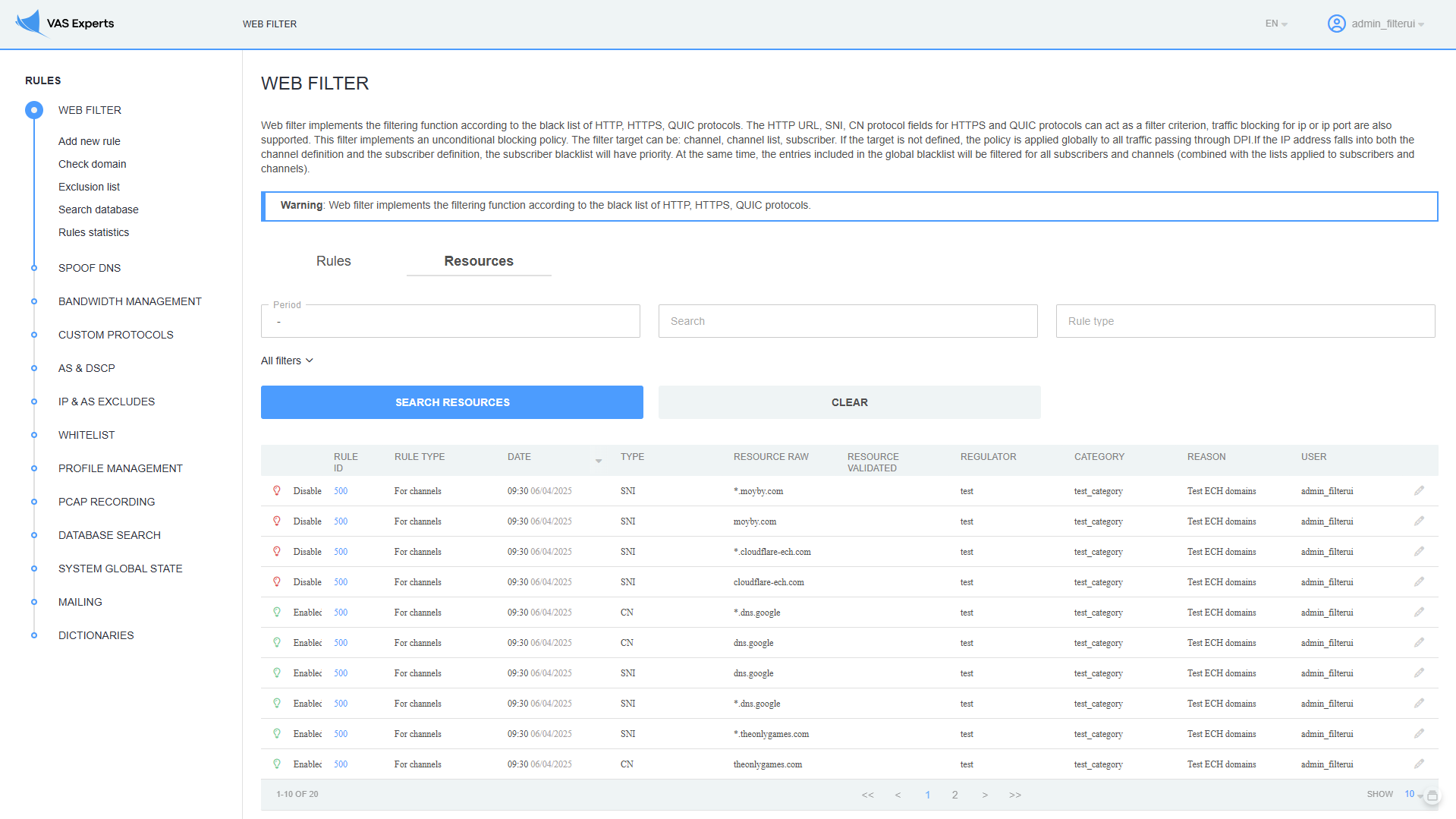This screenshot has height=819, width=1456.
Task: Edit the *.moyby.com resource row with pencil icon
Action: (1419, 491)
